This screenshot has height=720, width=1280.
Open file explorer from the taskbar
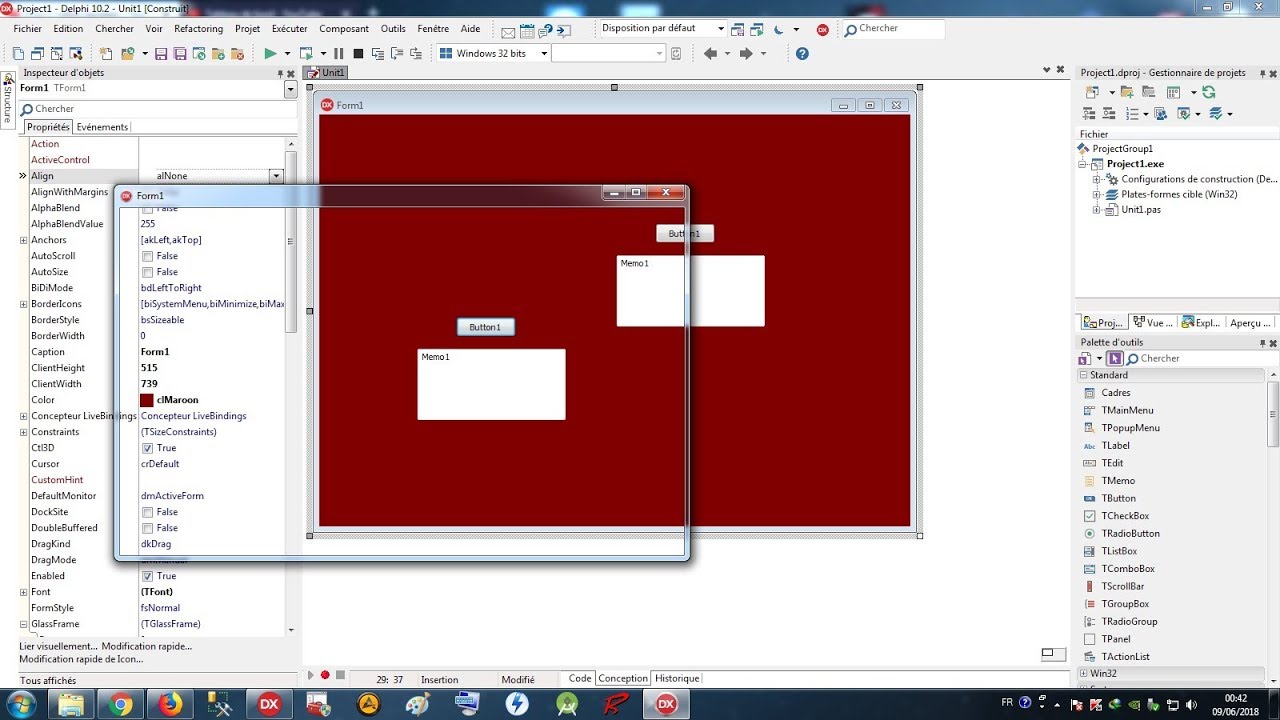tap(71, 704)
